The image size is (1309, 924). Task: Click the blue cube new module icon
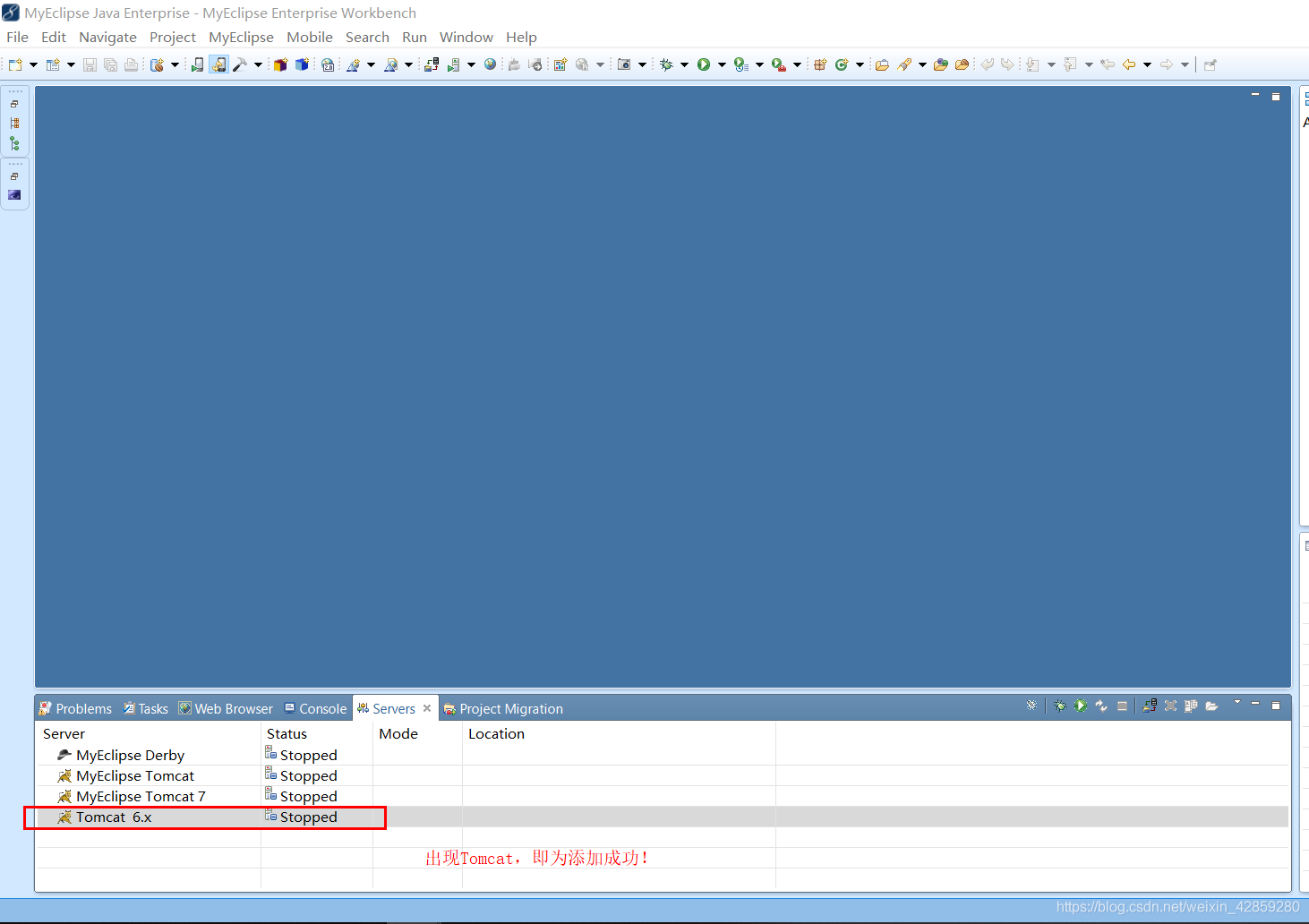tap(303, 64)
